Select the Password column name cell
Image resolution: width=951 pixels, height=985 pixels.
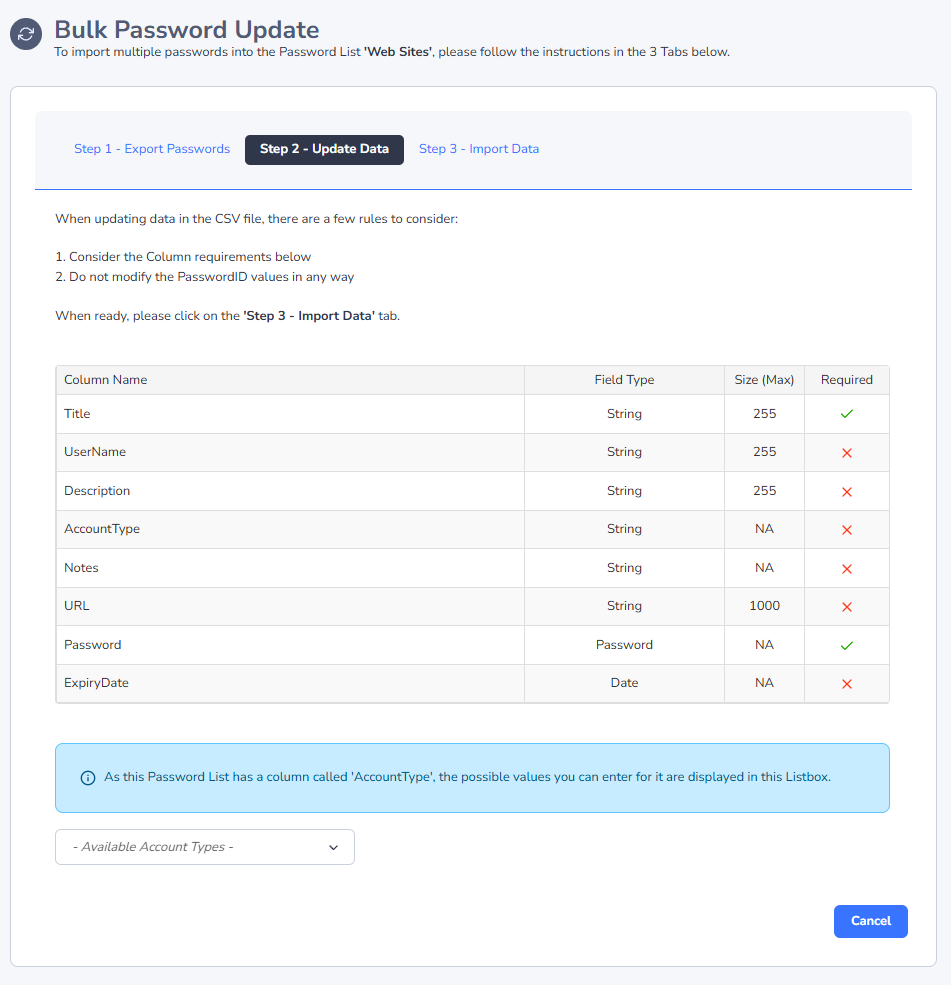pyautogui.click(x=92, y=645)
